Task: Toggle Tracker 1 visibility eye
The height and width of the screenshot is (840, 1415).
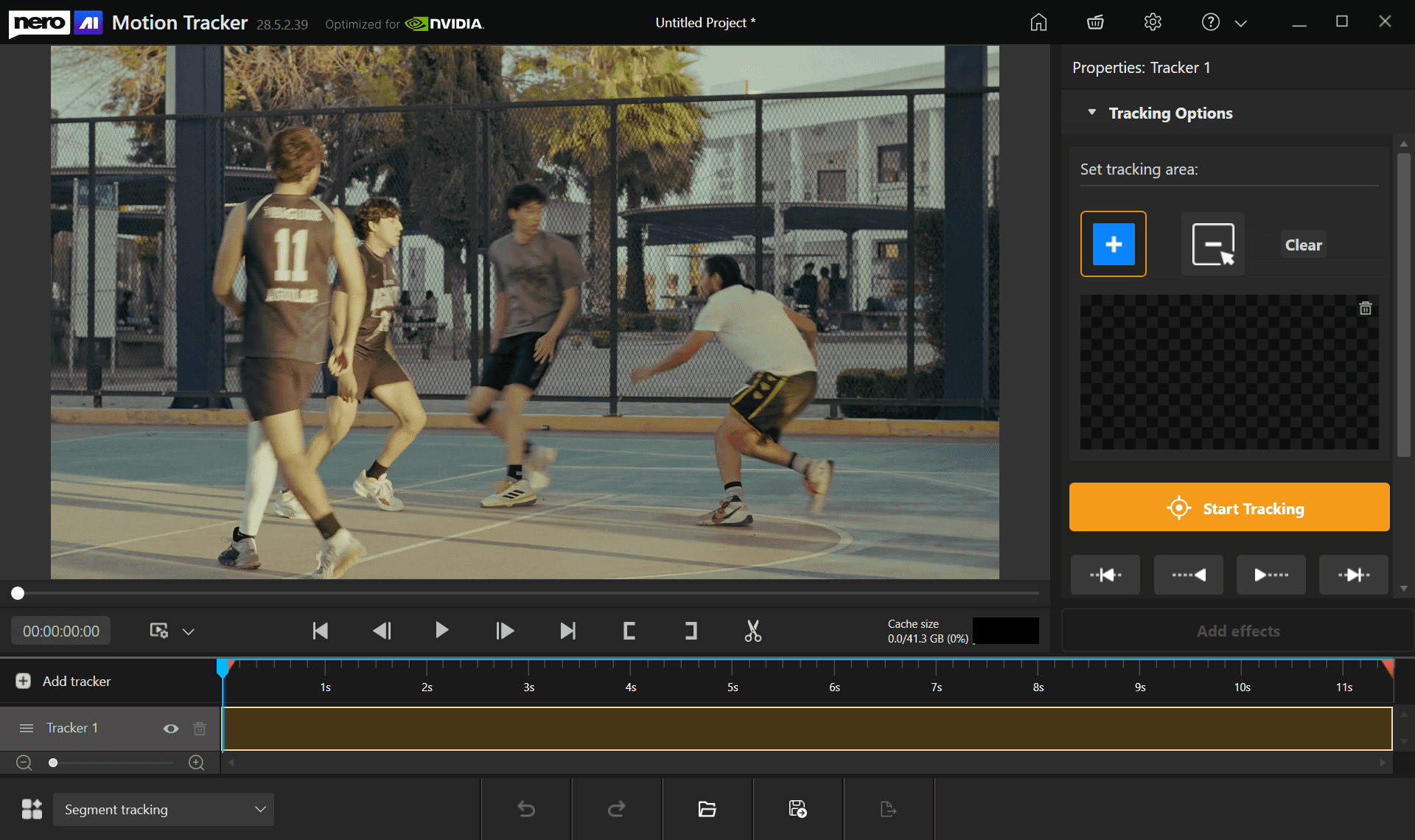Action: pos(171,729)
